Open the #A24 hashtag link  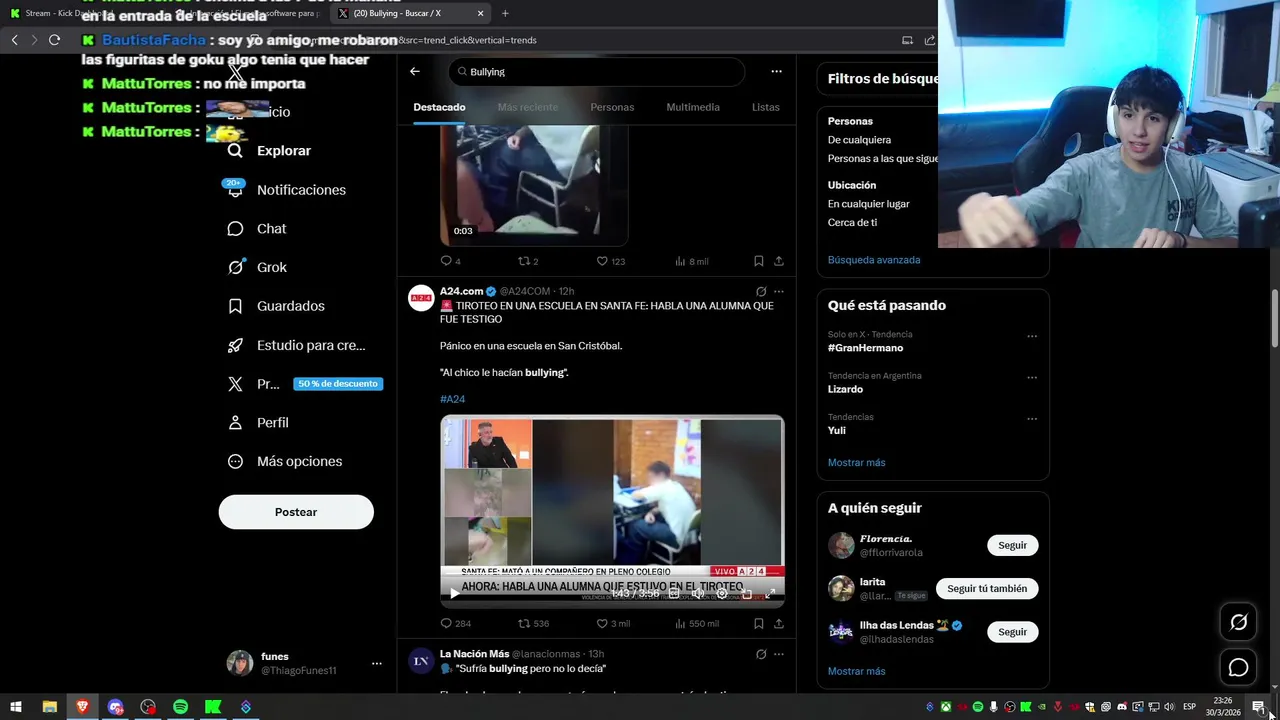click(x=452, y=399)
